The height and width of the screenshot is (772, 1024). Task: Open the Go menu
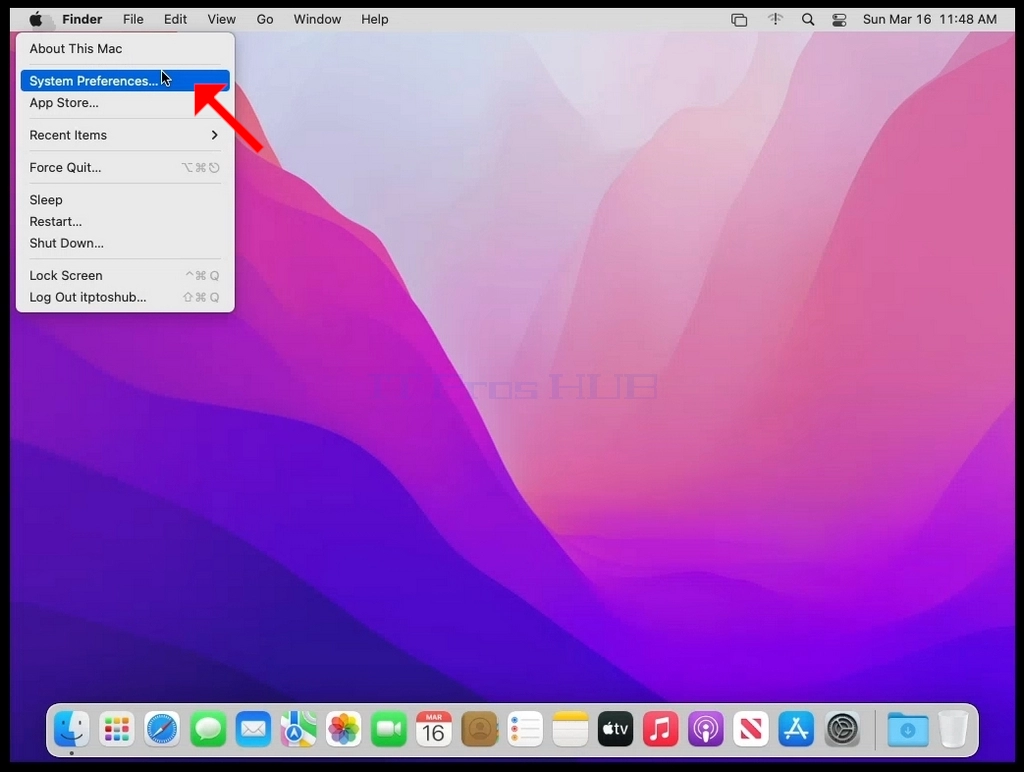click(x=264, y=20)
